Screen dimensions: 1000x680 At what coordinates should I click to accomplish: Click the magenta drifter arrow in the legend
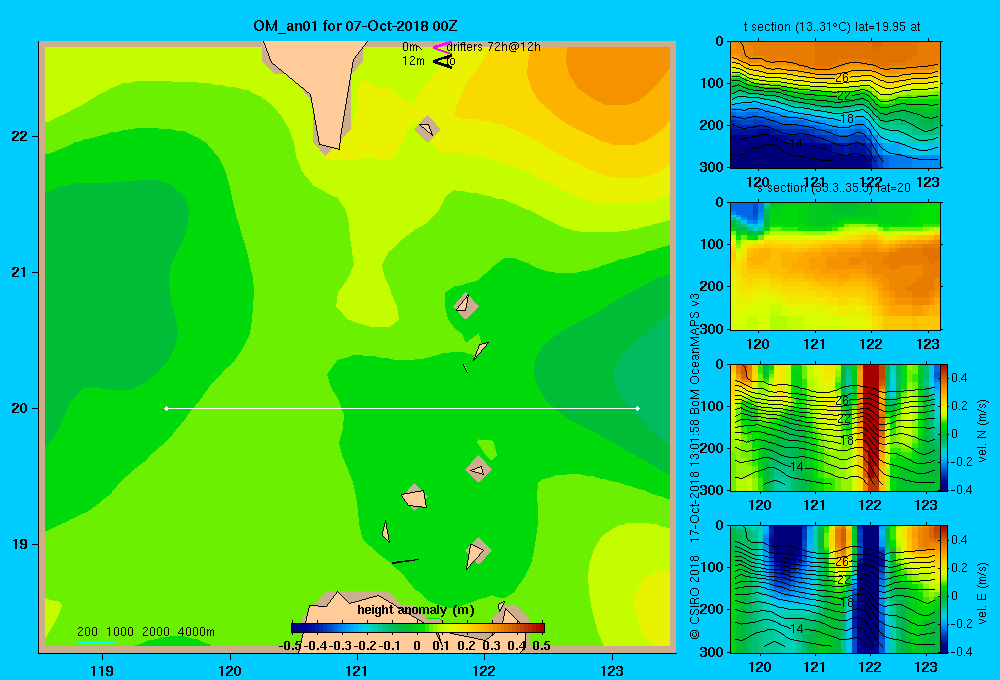(x=442, y=47)
